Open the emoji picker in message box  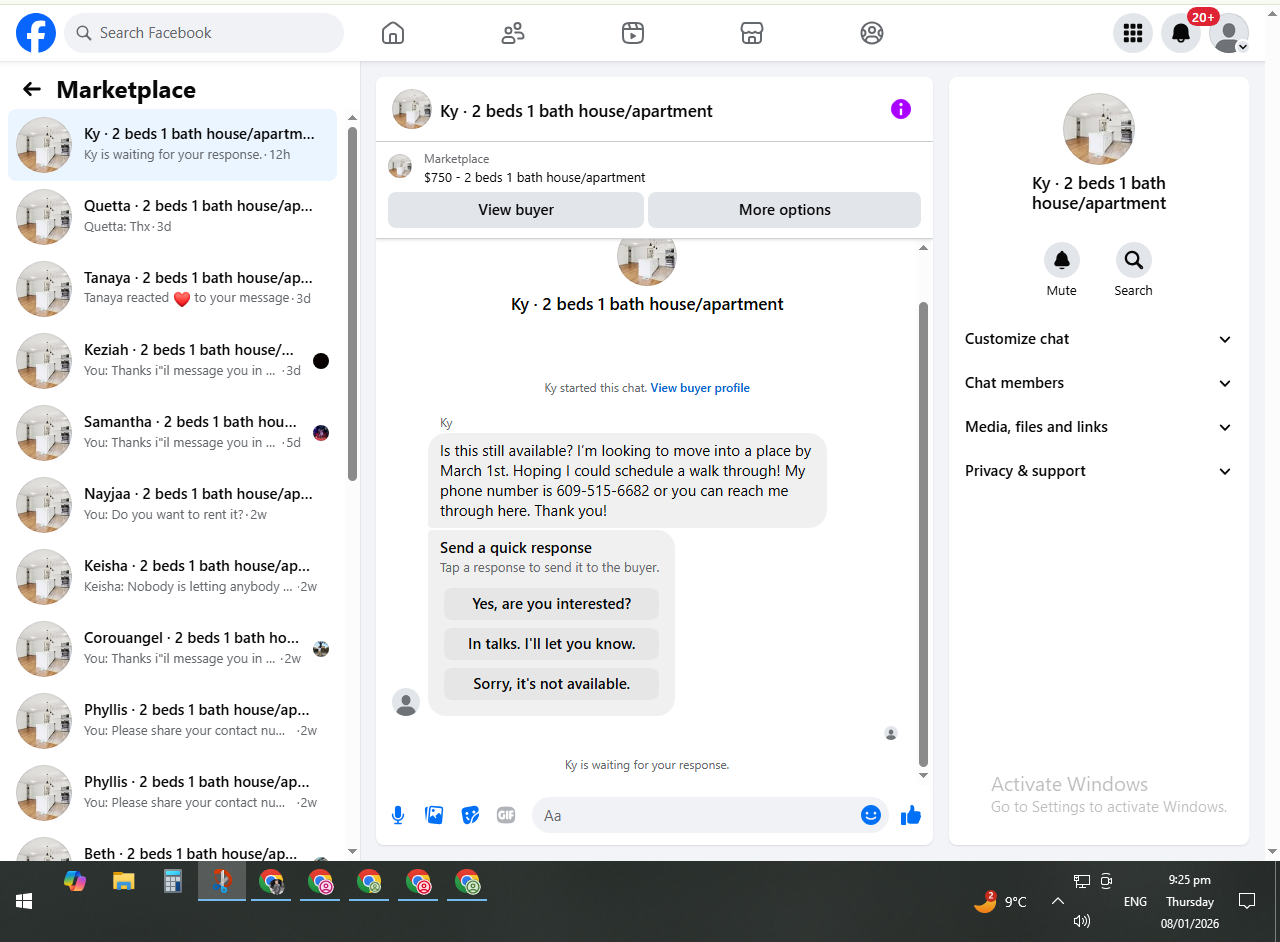[871, 815]
